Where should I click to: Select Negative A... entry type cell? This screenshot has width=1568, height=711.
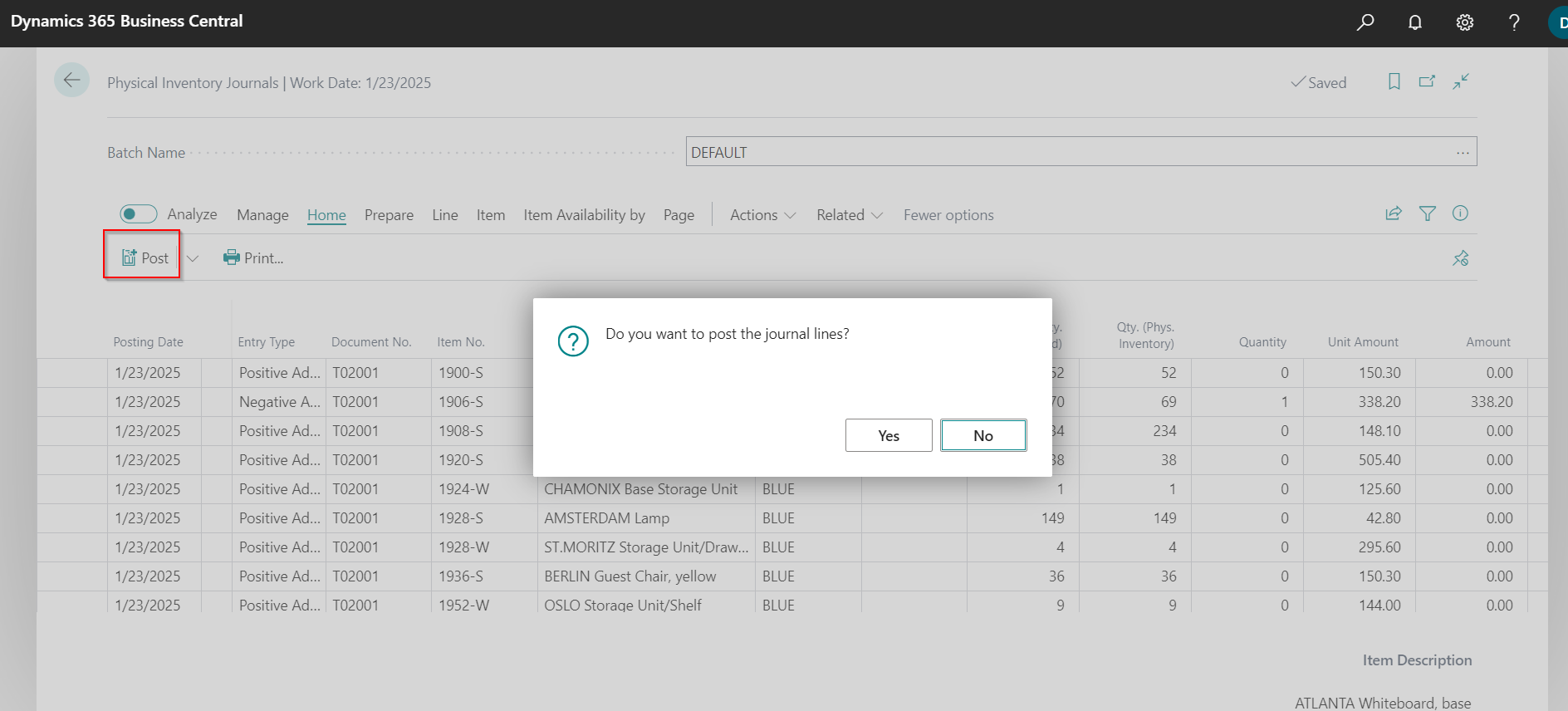(x=279, y=402)
